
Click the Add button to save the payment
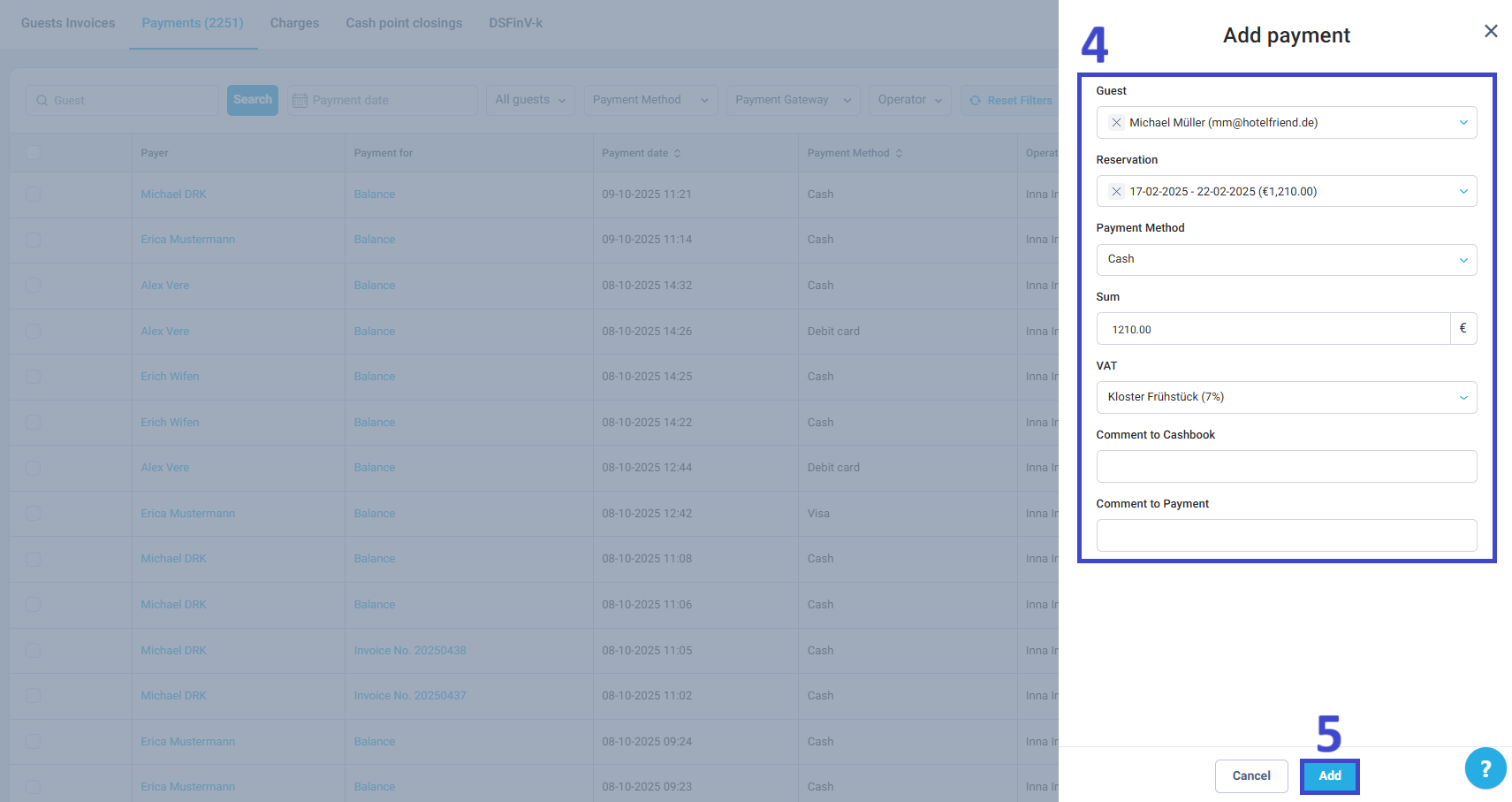coord(1329,775)
